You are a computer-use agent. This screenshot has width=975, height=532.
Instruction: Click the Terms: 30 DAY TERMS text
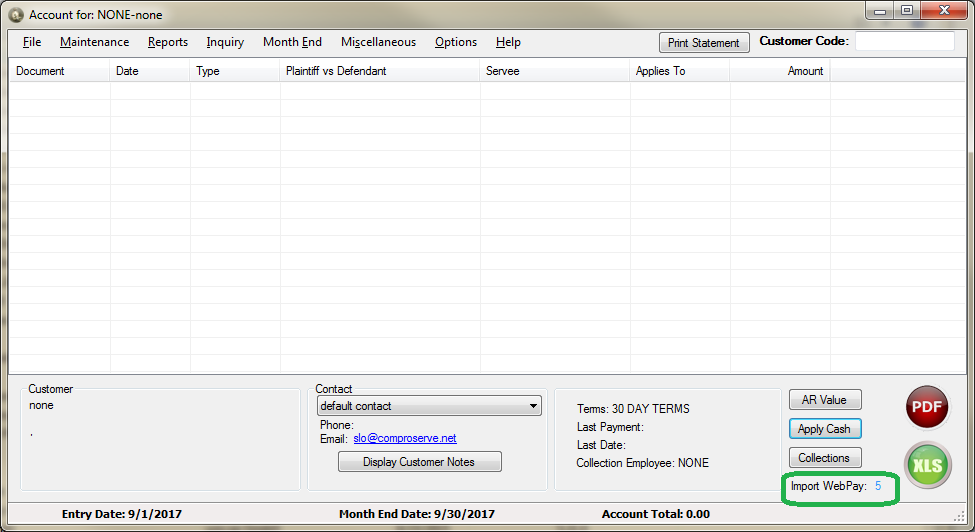633,409
